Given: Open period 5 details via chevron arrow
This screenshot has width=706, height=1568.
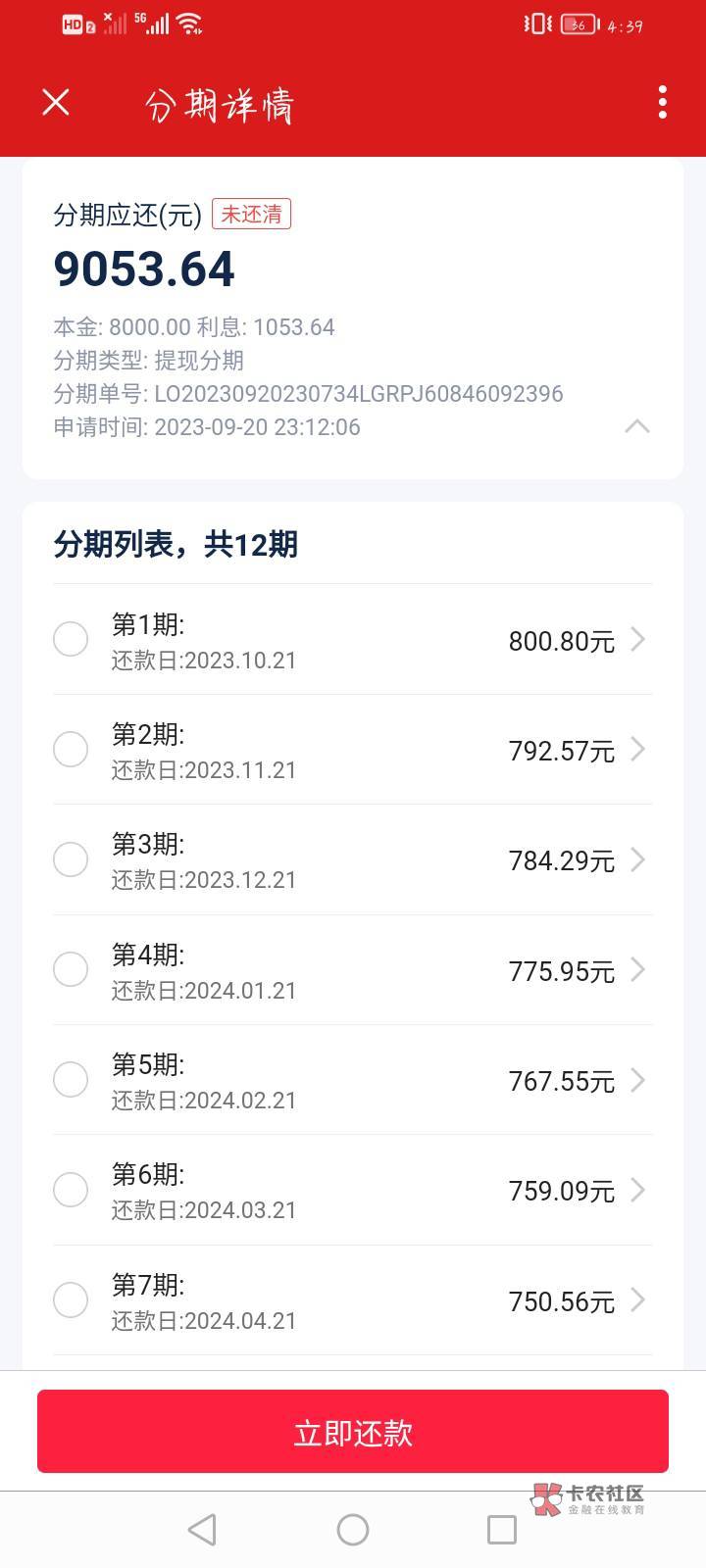Looking at the screenshot, I should (638, 1080).
